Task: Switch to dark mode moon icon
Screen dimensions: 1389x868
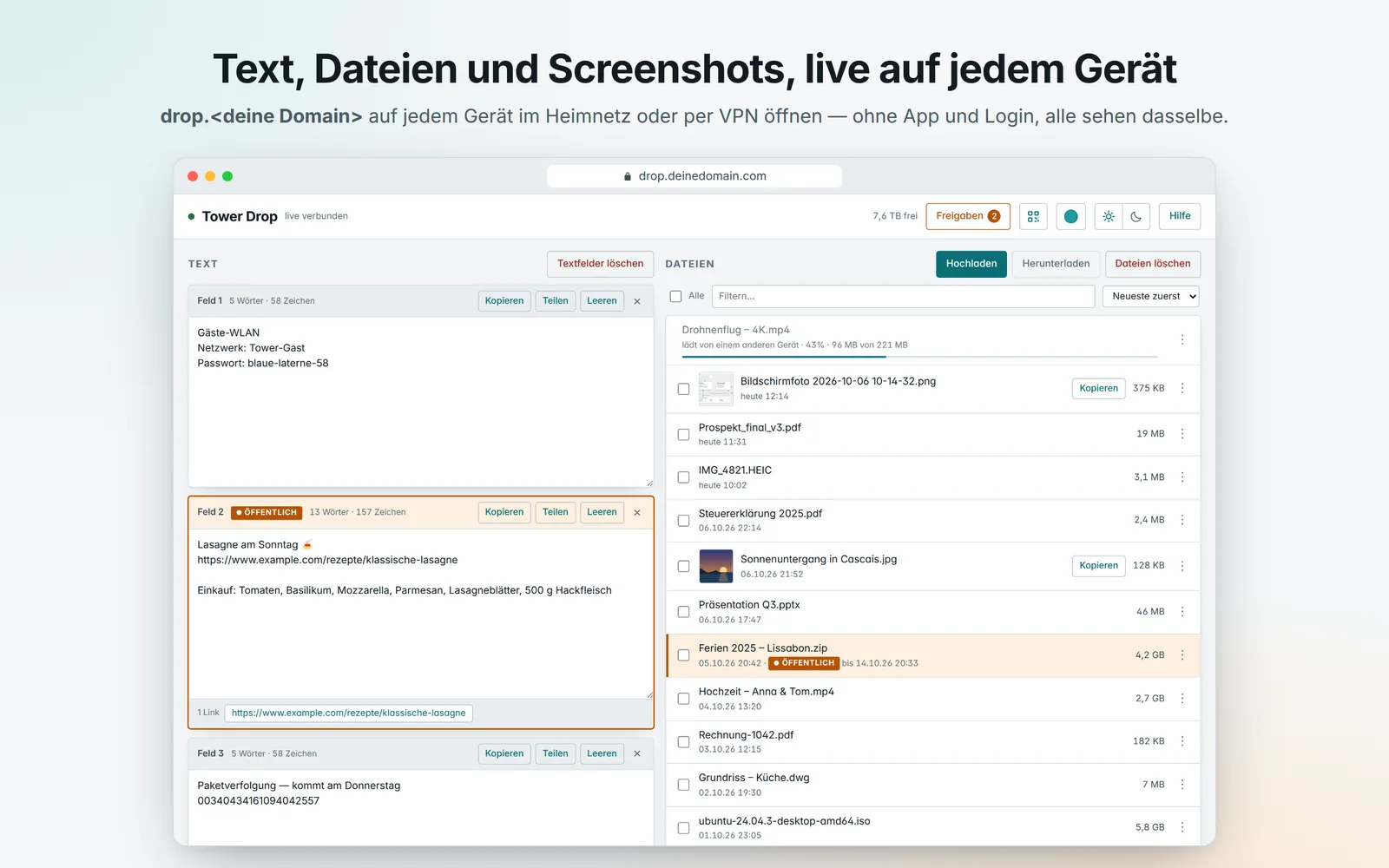Action: coord(1136,216)
